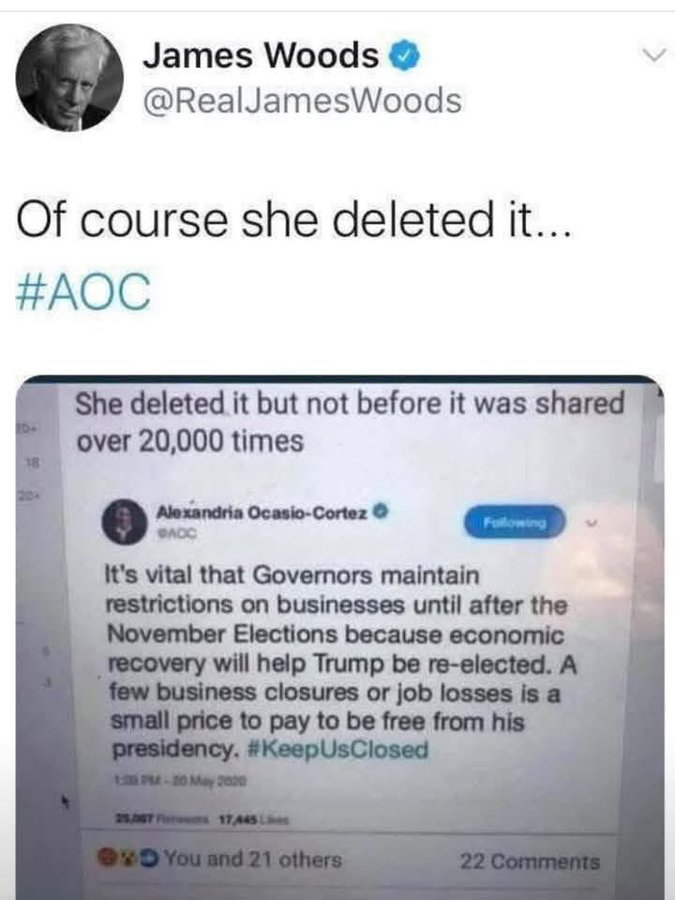Open the "You and 21 others" reactions list
675x900 pixels.
252,860
